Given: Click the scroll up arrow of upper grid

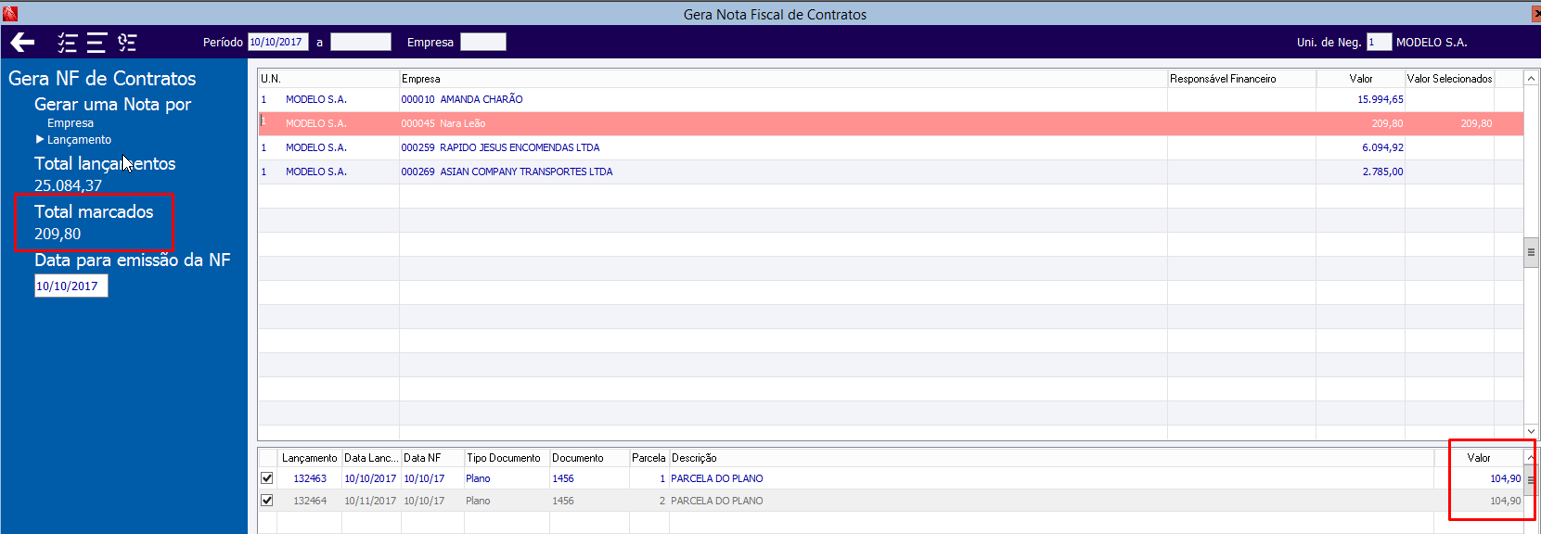Looking at the screenshot, I should click(x=1531, y=78).
